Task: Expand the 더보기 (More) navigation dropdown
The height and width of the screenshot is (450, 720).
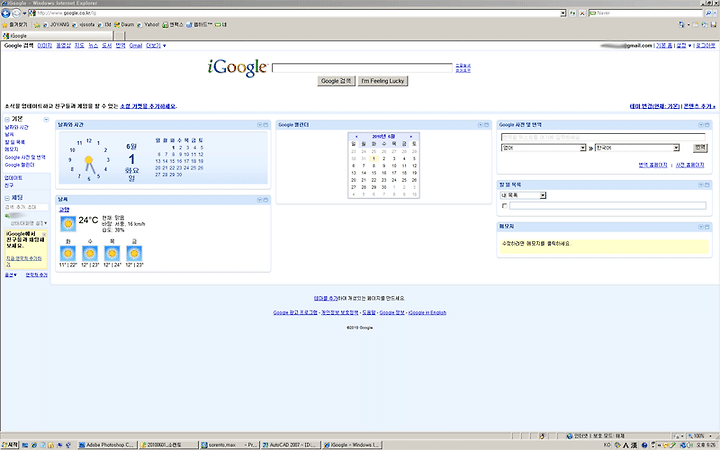Action: (x=156, y=45)
